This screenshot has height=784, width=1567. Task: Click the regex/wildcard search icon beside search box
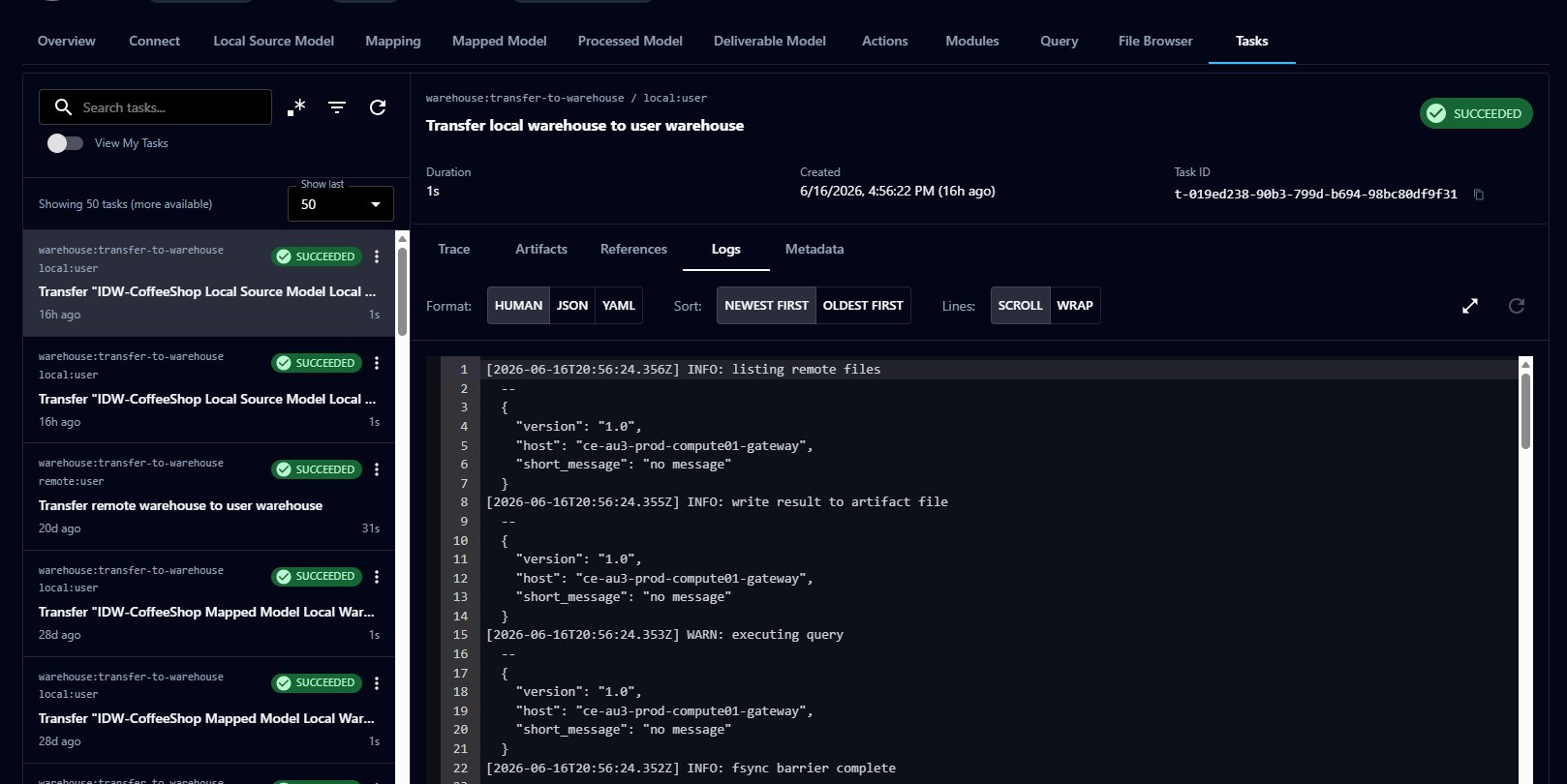point(296,107)
